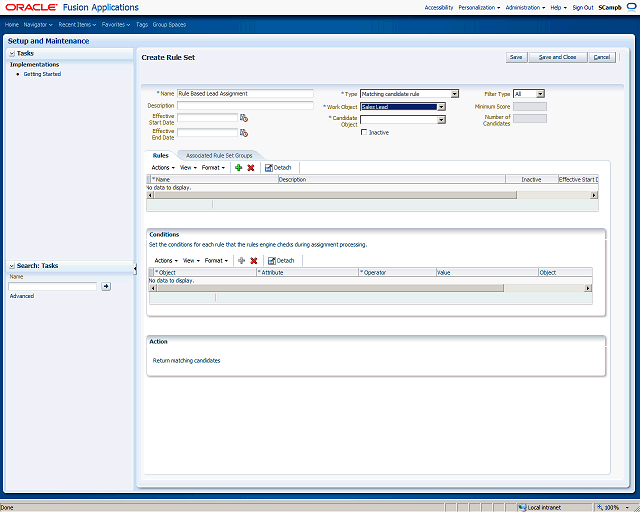This screenshot has height=512, width=640.
Task: Click Rules table Description column header
Action: pyautogui.click(x=392, y=179)
